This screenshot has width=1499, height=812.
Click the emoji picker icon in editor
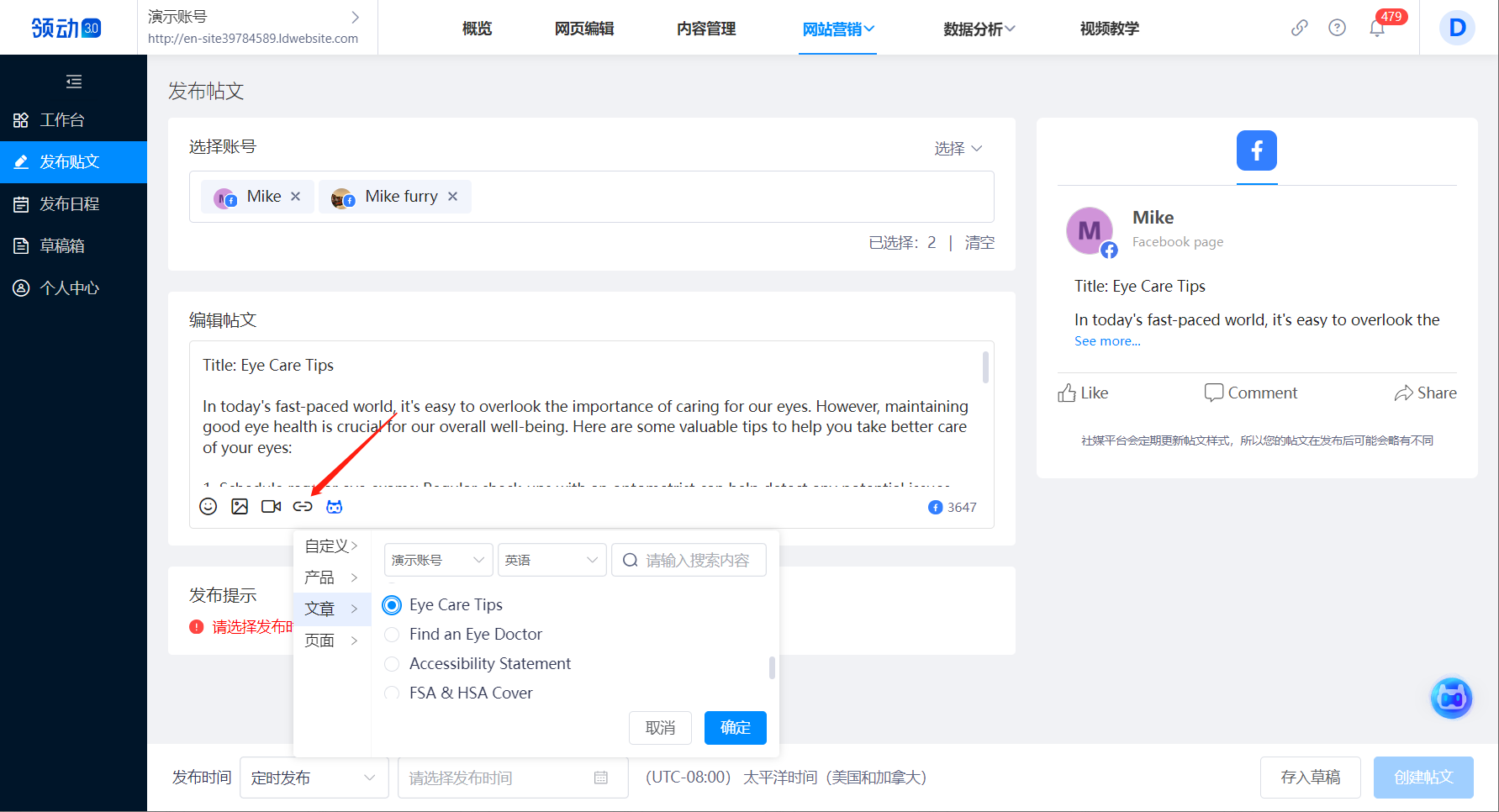(x=208, y=506)
